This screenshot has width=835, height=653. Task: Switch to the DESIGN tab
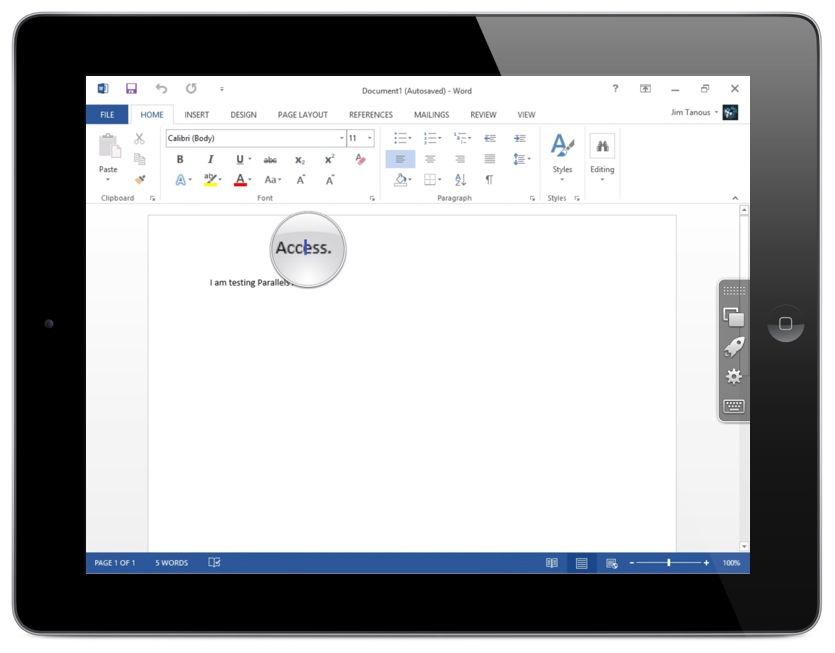(x=243, y=115)
